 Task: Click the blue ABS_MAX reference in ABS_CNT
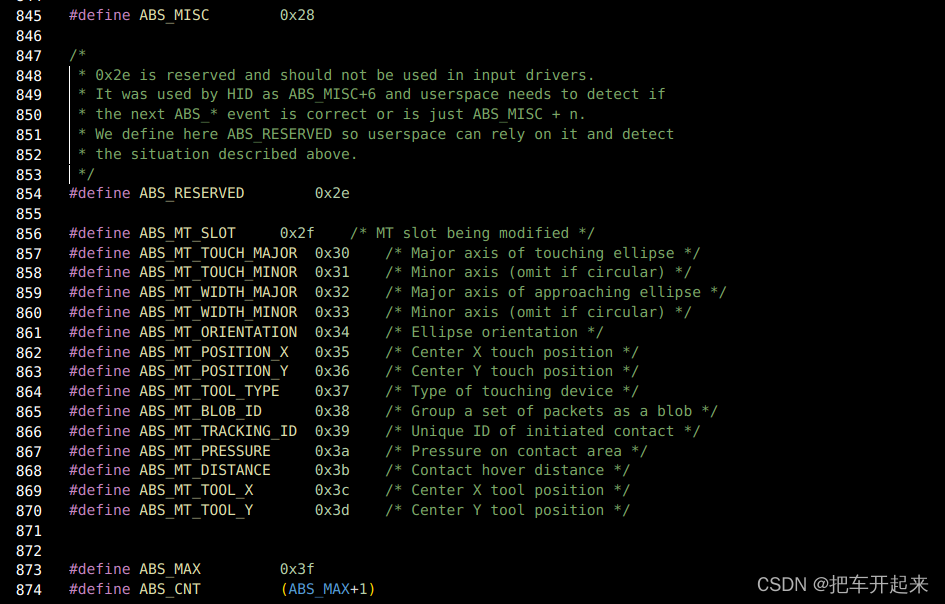tap(319, 589)
